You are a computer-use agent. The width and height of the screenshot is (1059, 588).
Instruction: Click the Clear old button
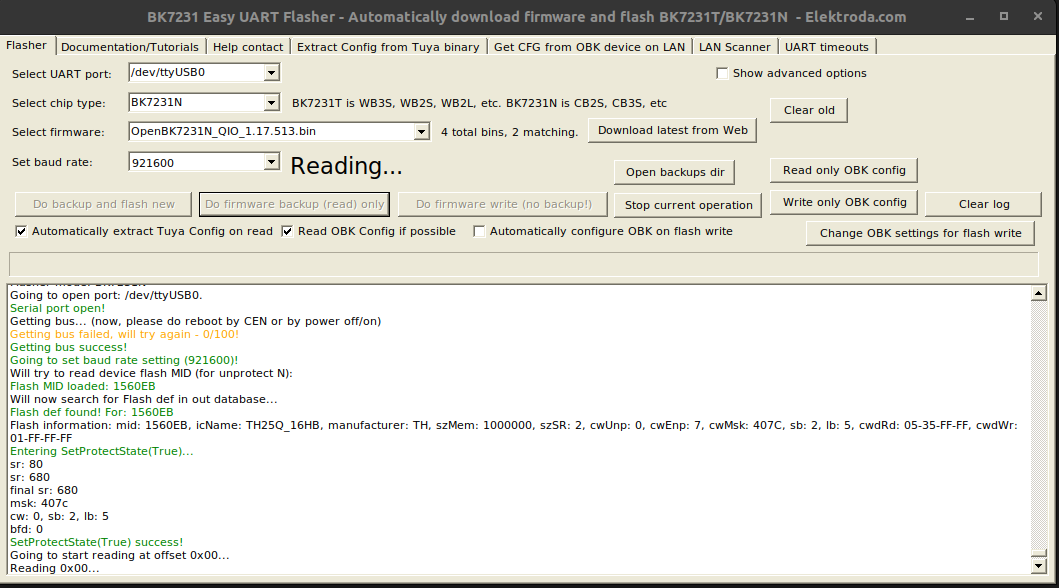coord(808,110)
